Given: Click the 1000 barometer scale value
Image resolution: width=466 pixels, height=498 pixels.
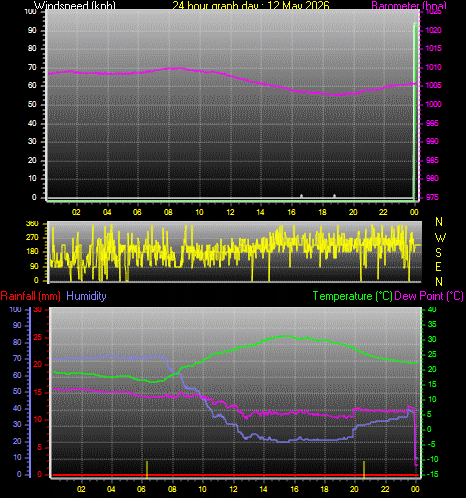Looking at the screenshot, I should click(433, 104).
